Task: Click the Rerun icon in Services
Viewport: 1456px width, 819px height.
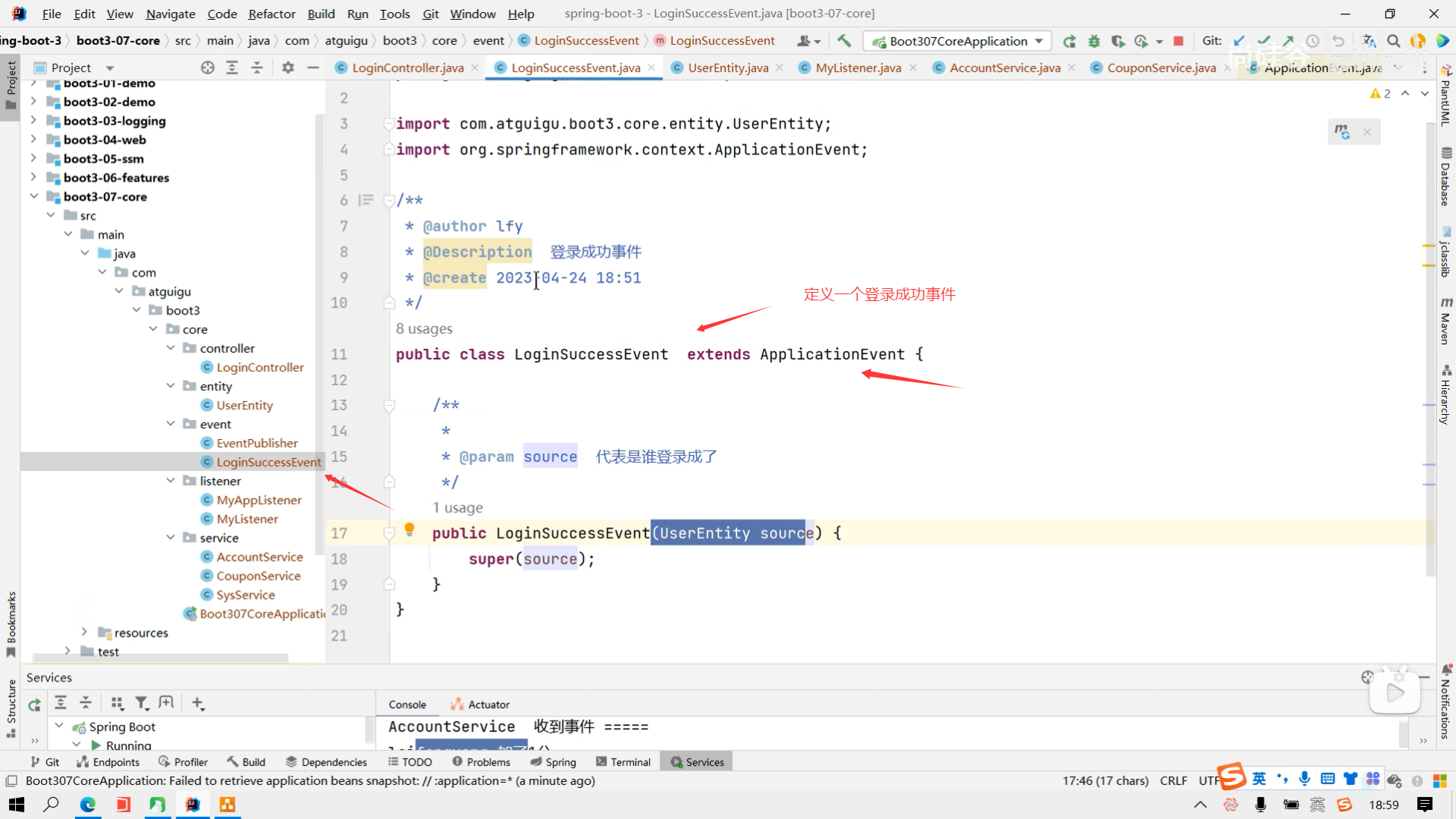Action: (34, 704)
